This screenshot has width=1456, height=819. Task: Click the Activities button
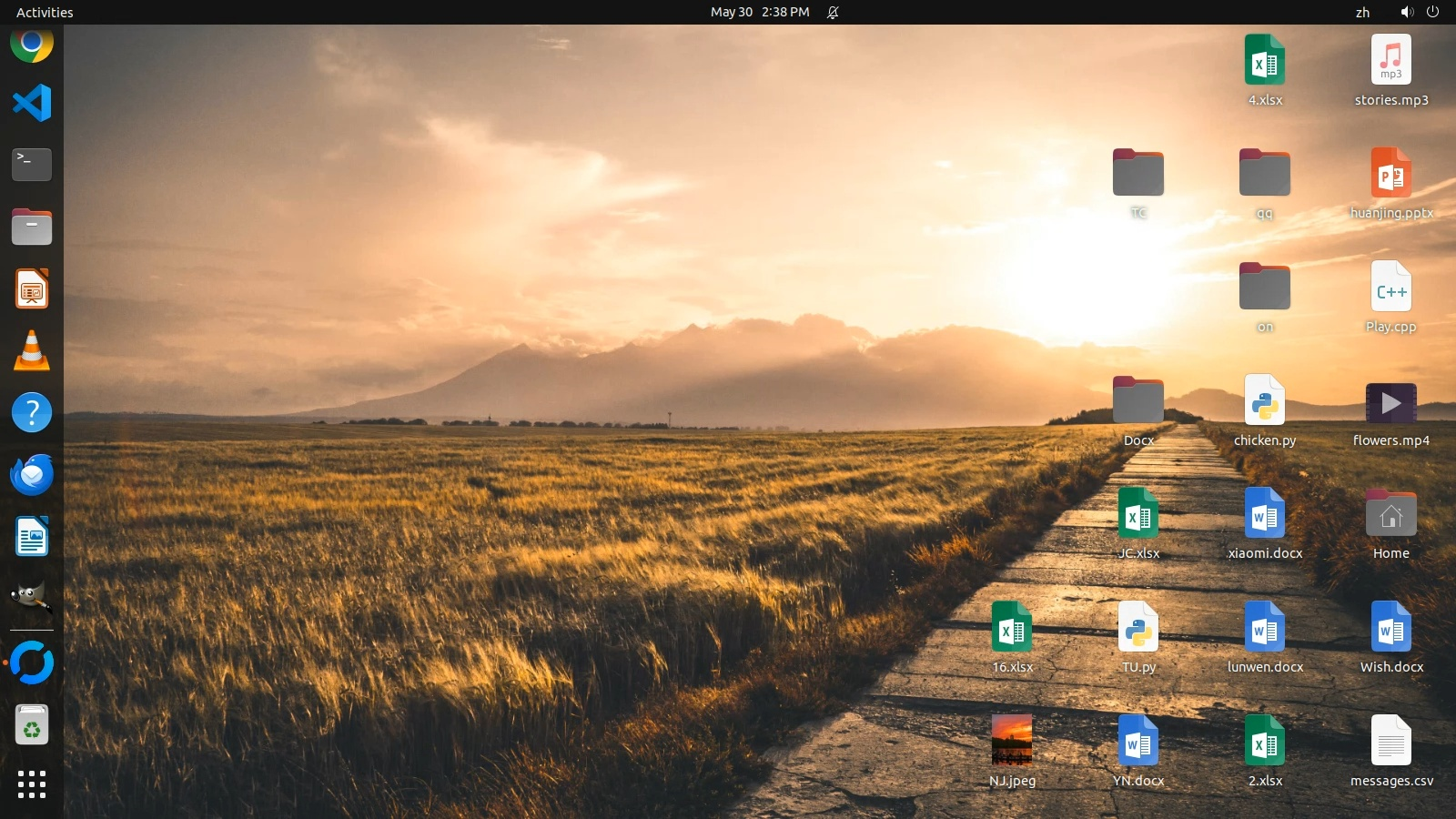(45, 12)
